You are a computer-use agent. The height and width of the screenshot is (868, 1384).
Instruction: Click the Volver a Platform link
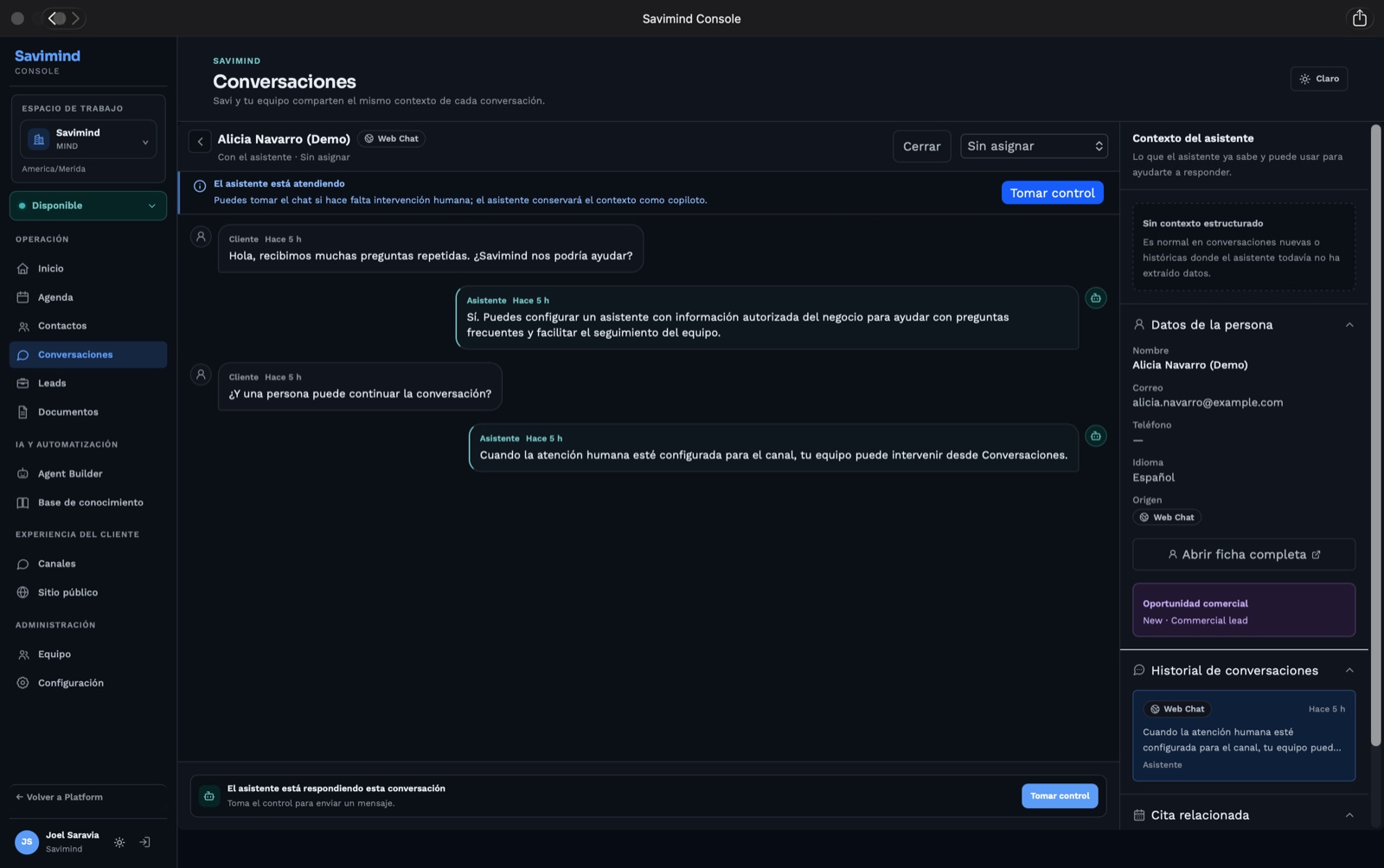(60, 797)
